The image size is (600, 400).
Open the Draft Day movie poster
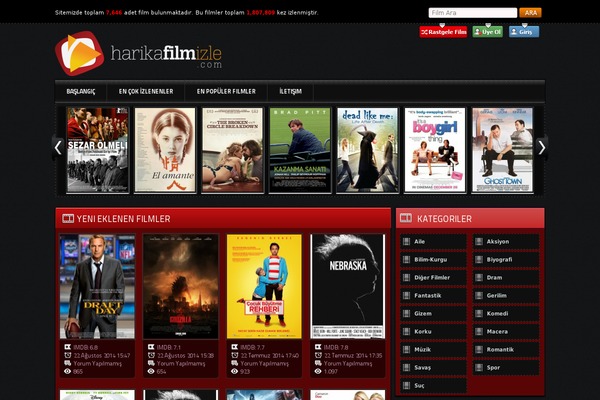[x=97, y=286]
